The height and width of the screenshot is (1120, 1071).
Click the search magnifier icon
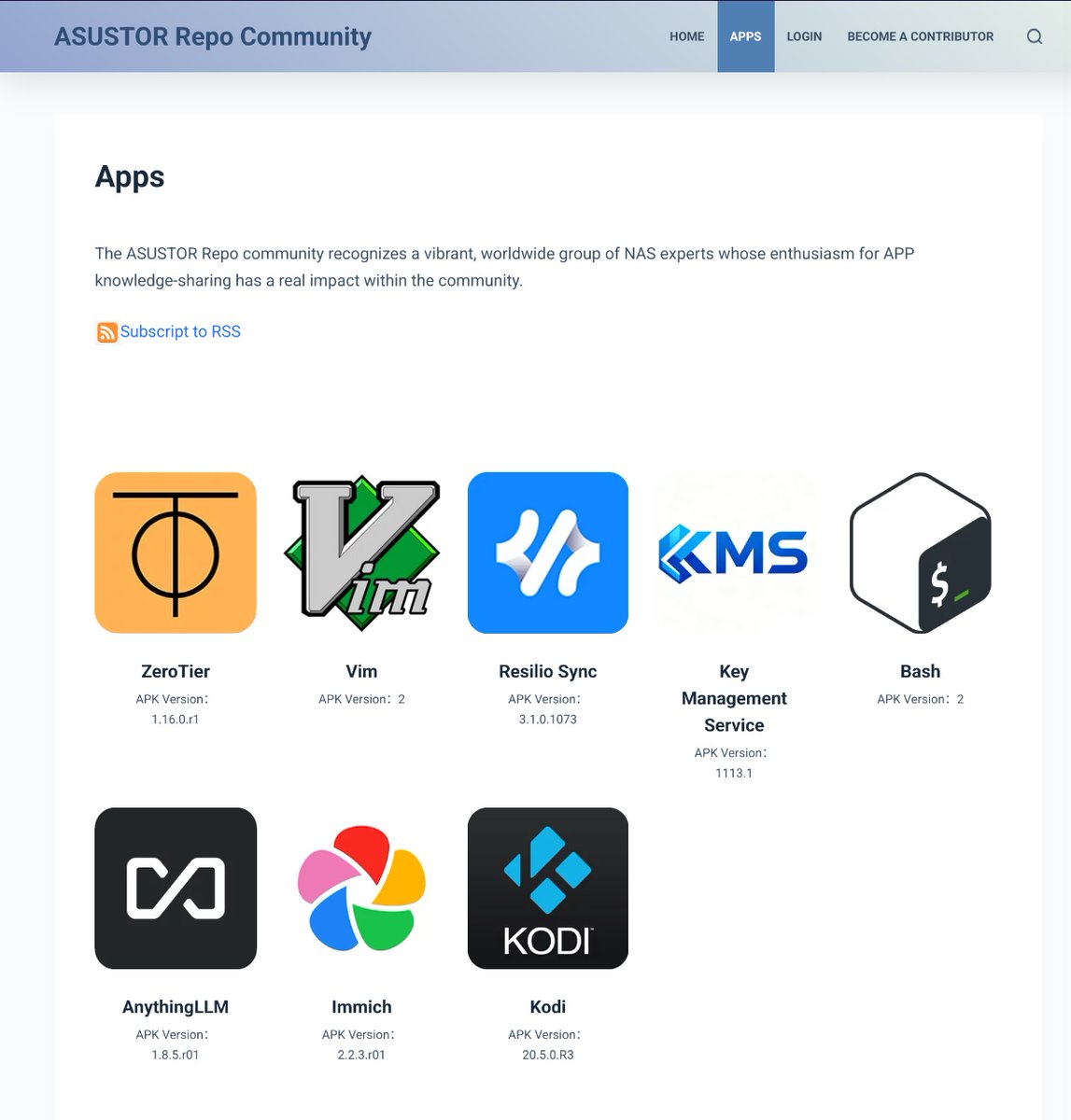click(1035, 36)
